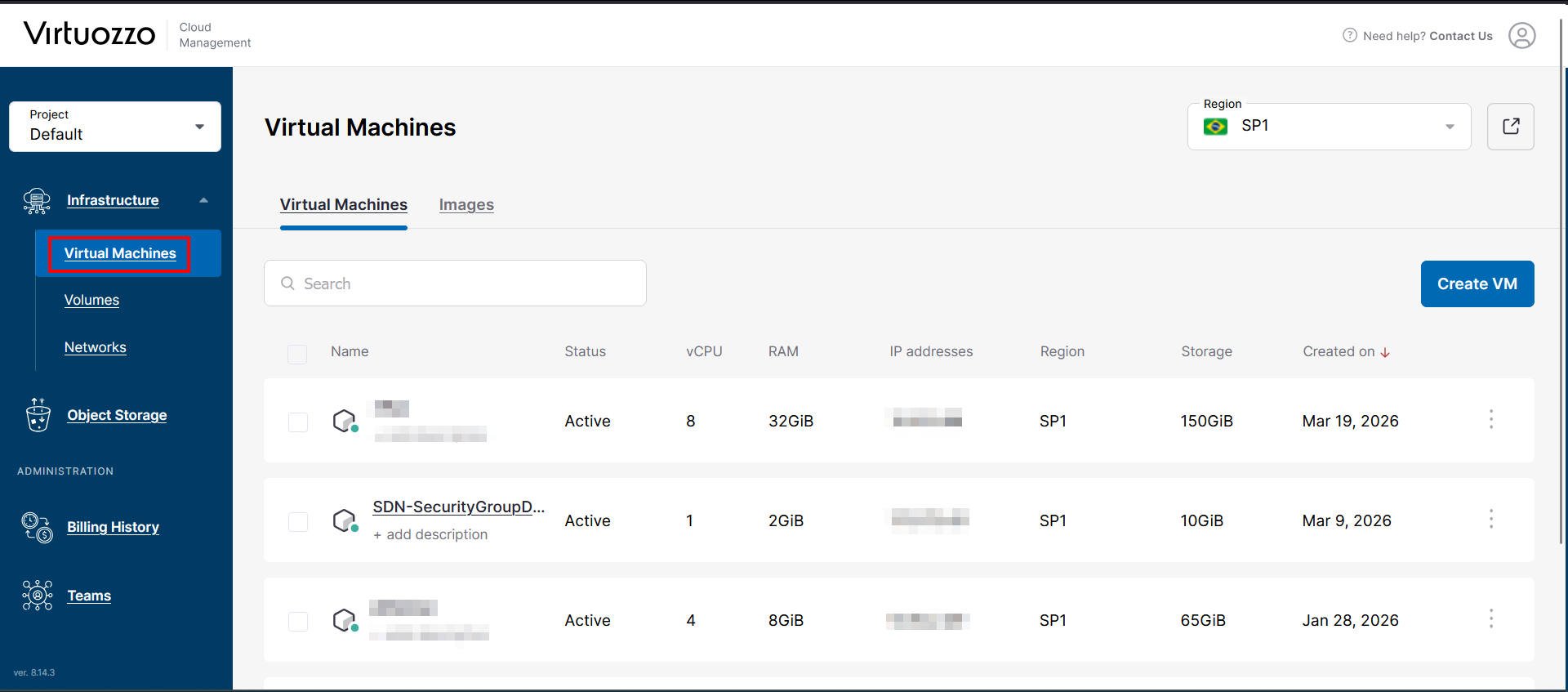Collapse the Infrastructure section arrow

point(203,200)
